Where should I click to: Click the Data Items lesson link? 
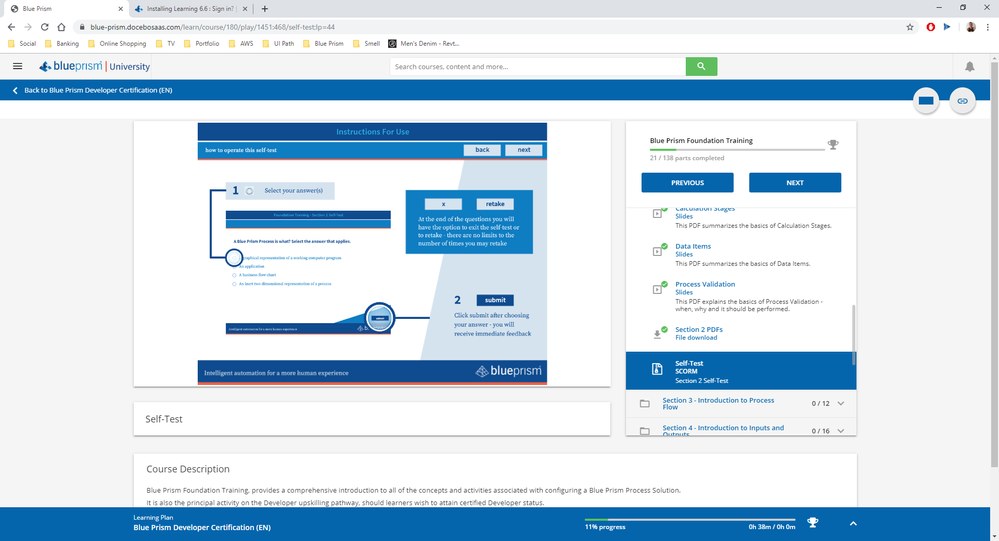[x=693, y=247]
